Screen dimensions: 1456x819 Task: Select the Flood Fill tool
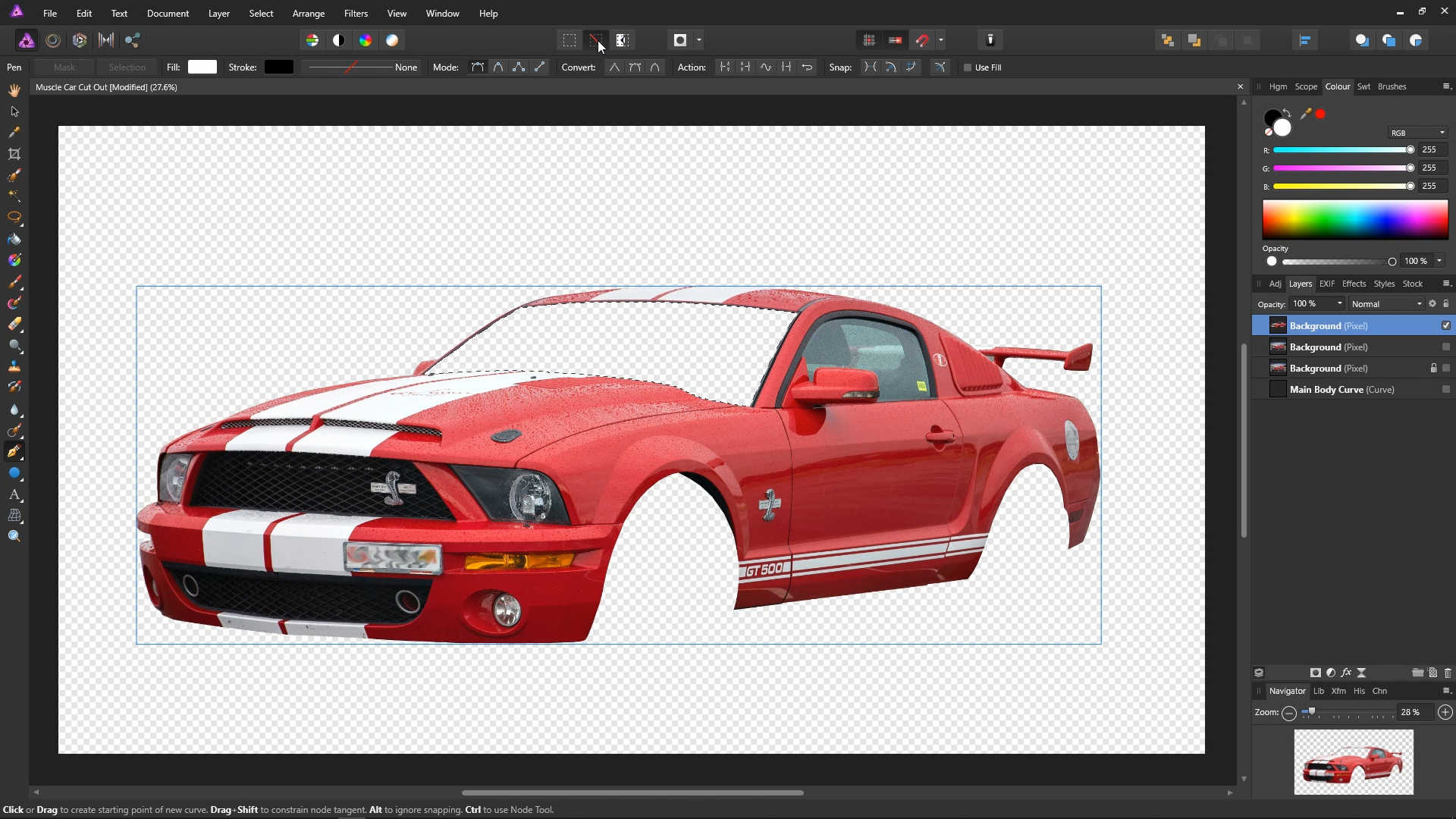click(14, 240)
